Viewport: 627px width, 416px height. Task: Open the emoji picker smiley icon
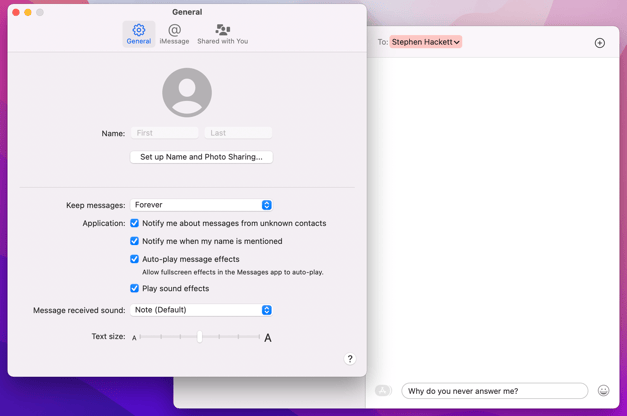pos(603,390)
